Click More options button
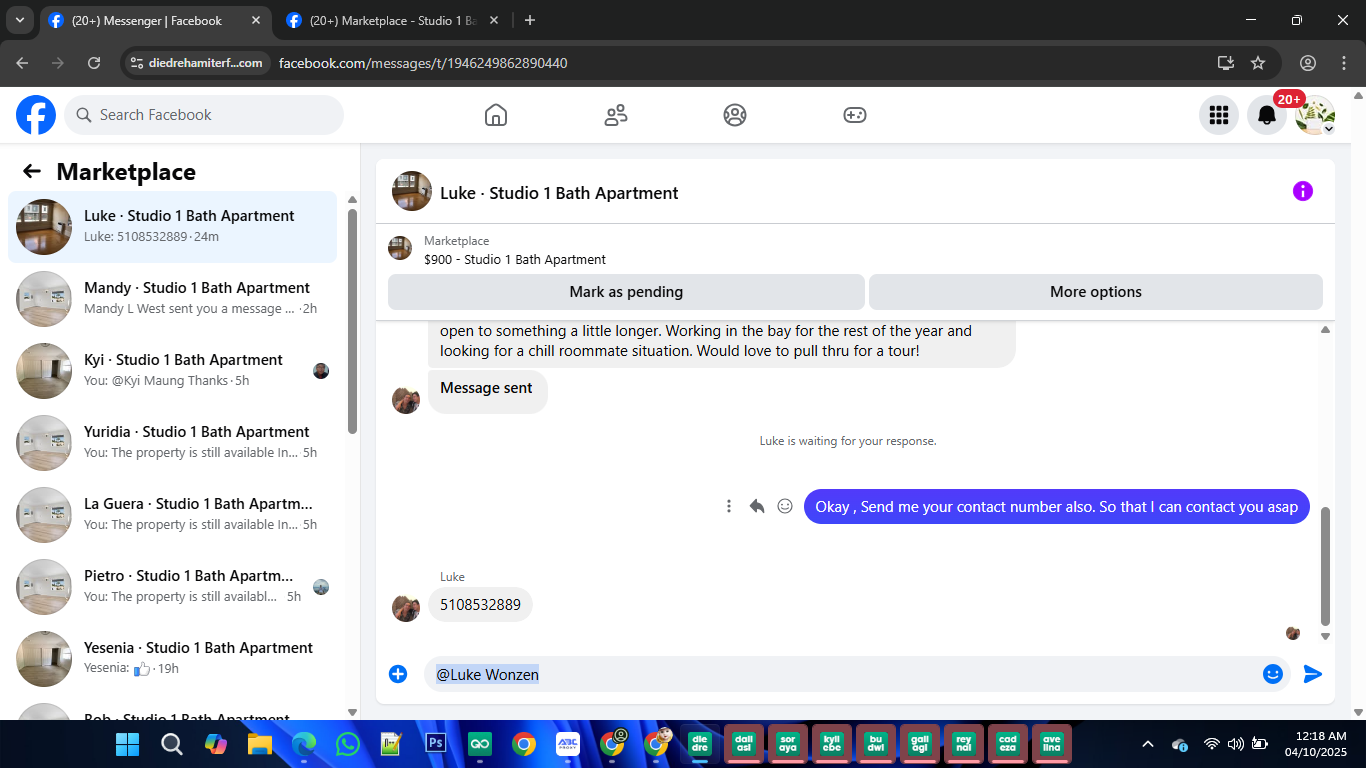The image size is (1366, 768). pos(1096,292)
